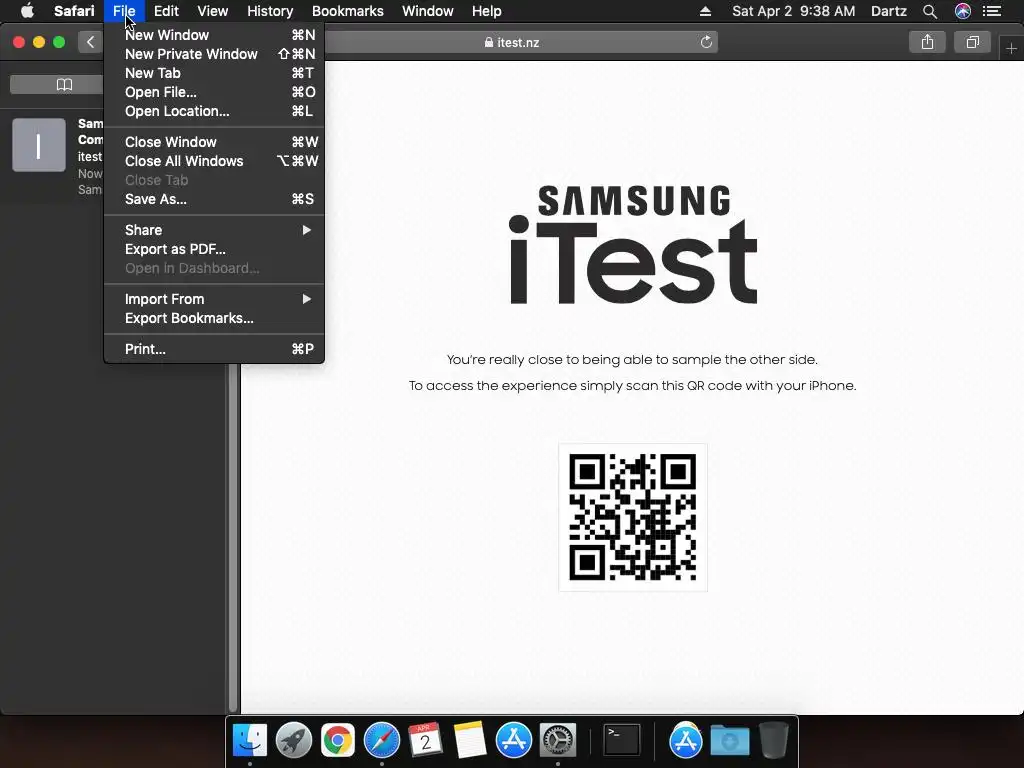Open App Store beside Notes in Dock
This screenshot has width=1024, height=768.
[x=514, y=741]
